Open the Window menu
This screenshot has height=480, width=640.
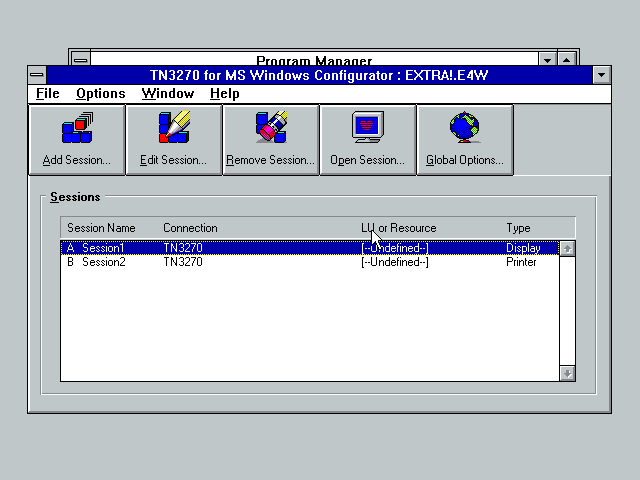point(167,93)
